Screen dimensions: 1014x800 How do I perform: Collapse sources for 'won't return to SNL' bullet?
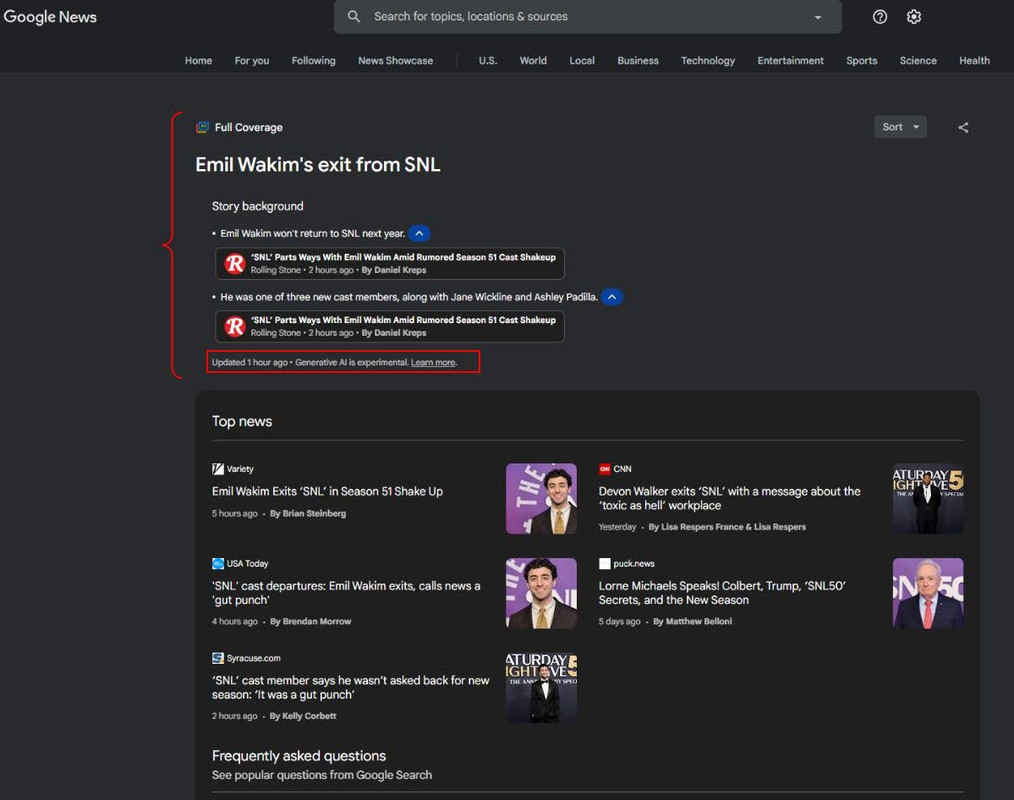click(419, 233)
